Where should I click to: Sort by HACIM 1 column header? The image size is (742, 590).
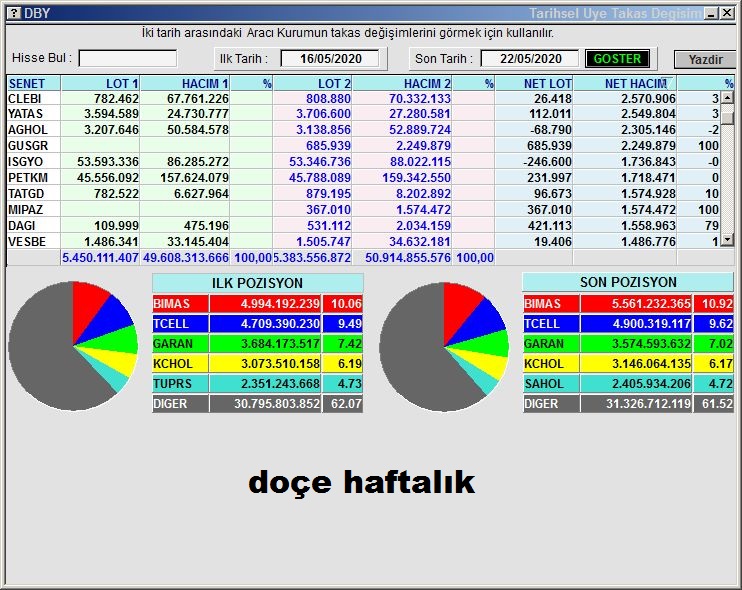185,84
